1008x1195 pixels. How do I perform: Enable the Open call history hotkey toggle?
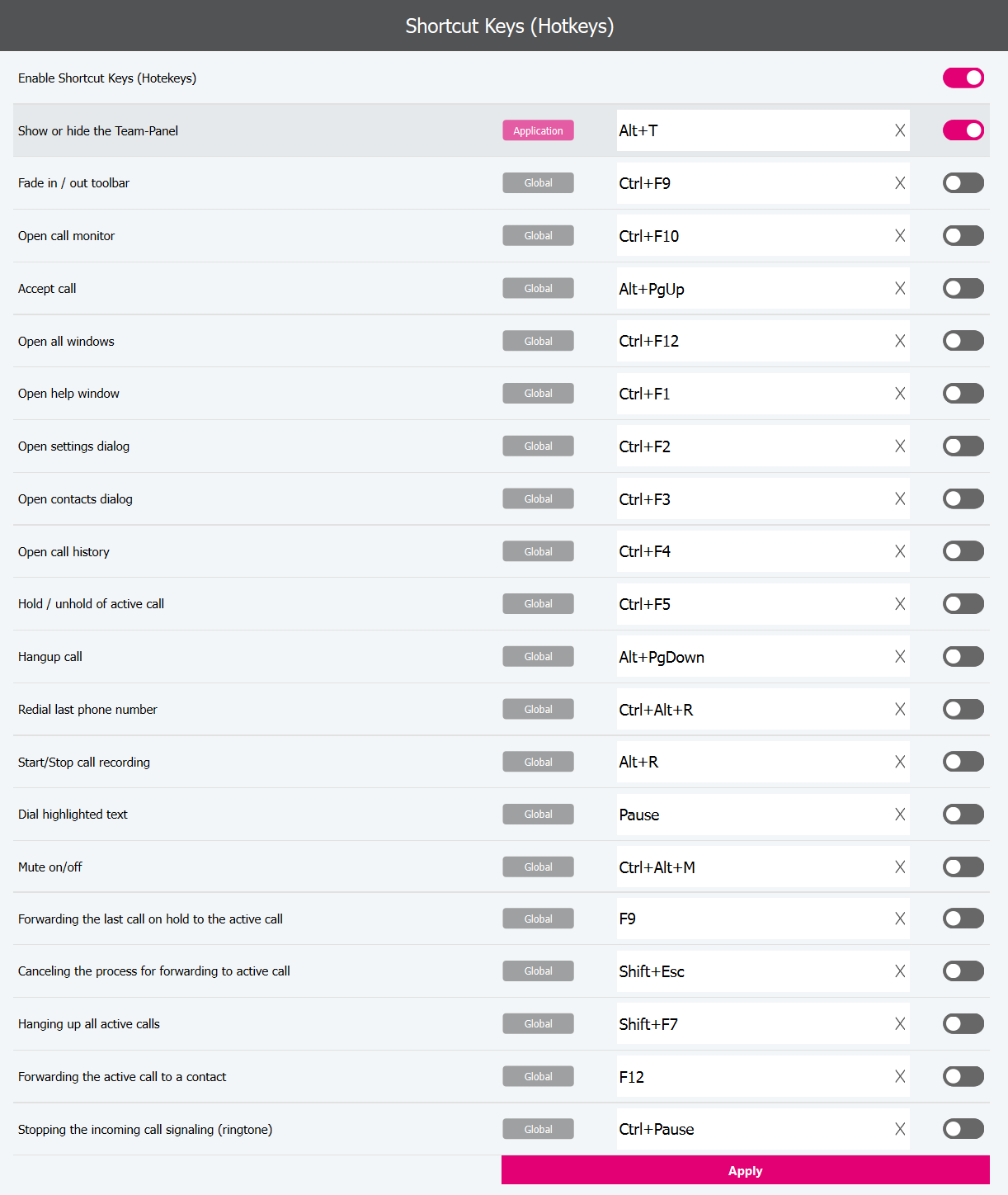963,551
